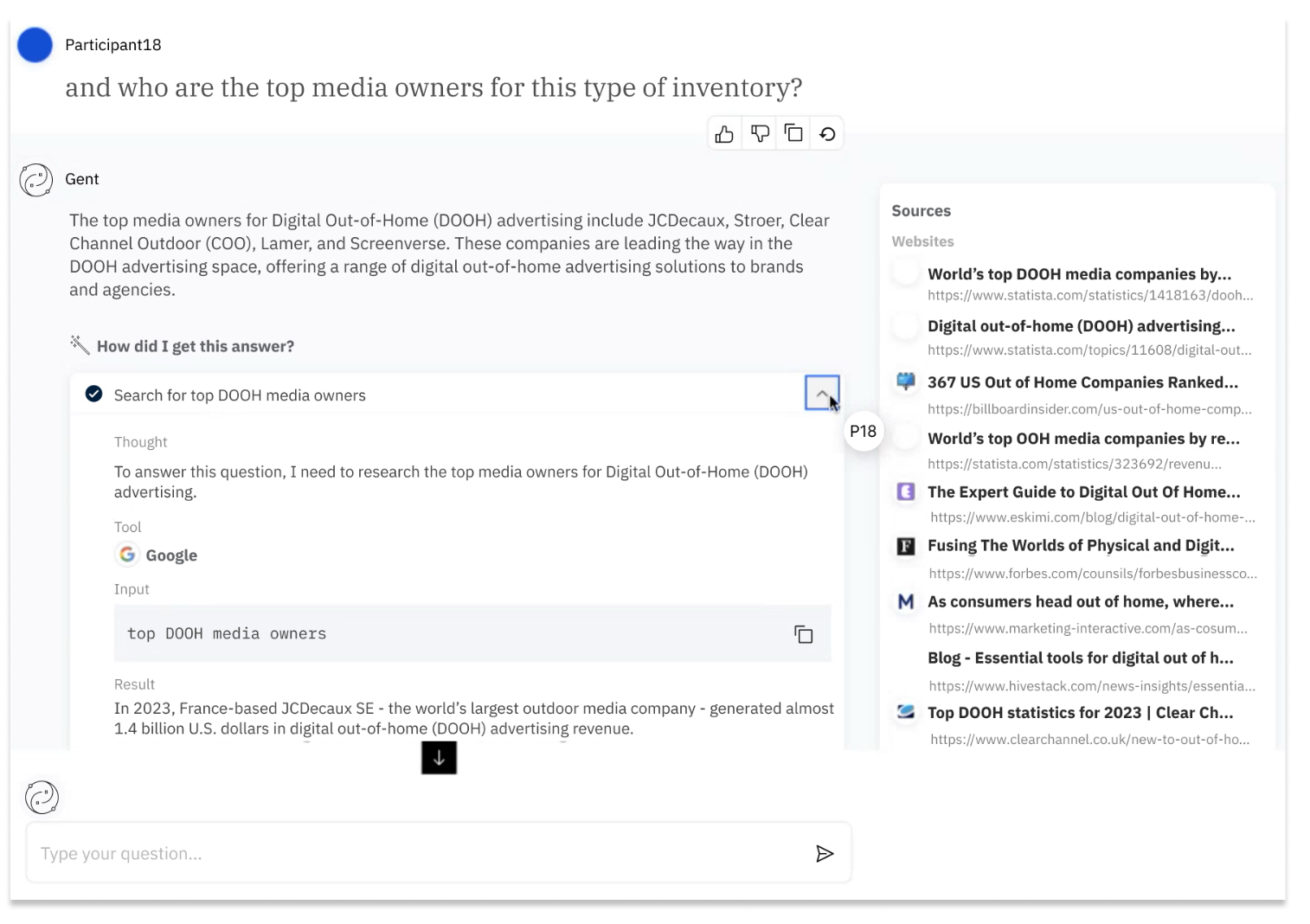Click the blue Participant18 avatar
Screen dimensions: 1310x924
[35, 45]
